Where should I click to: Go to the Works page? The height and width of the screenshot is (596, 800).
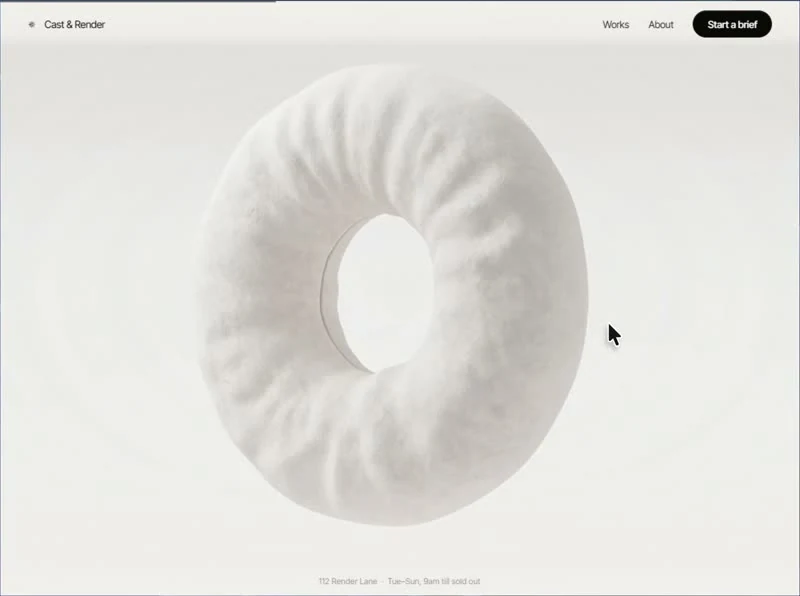click(615, 24)
